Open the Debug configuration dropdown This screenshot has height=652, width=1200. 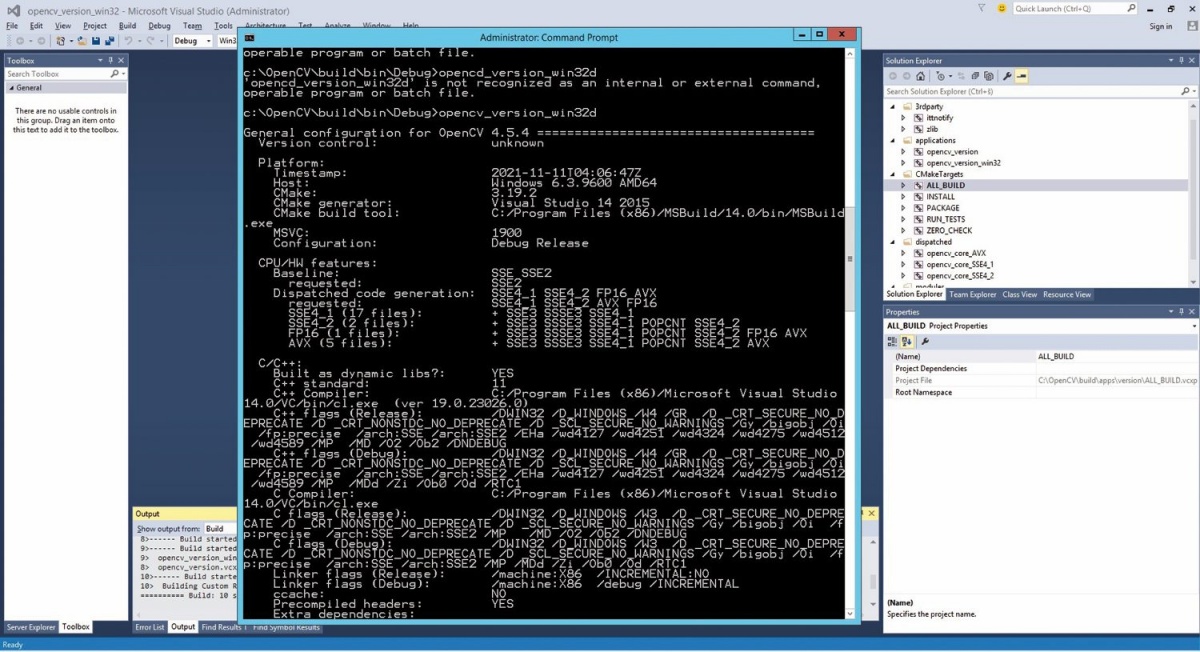click(192, 41)
